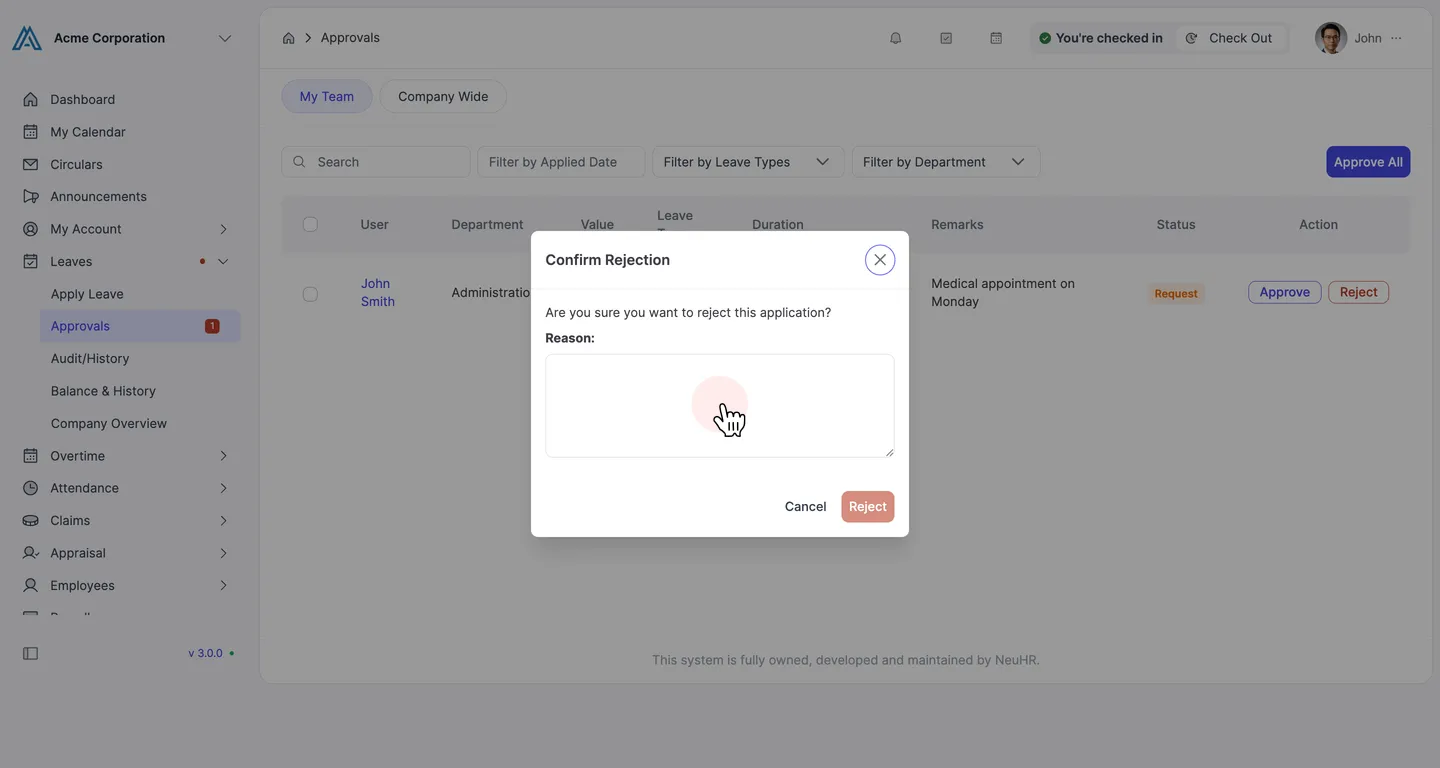Image resolution: width=1440 pixels, height=768 pixels.
Task: Click the Overtime sidebar icon
Action: click(x=31, y=456)
